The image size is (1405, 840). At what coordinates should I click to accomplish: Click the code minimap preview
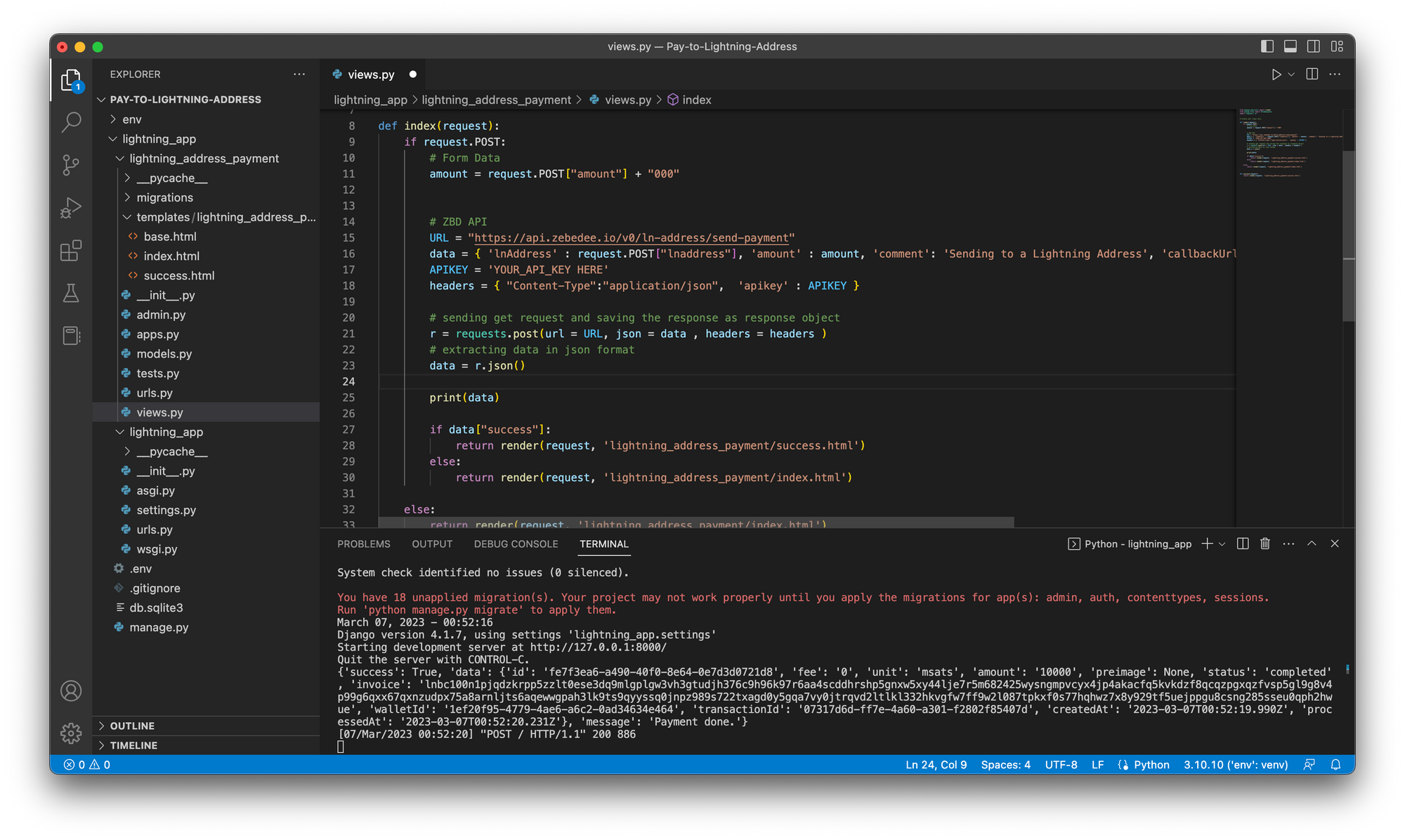1290,144
